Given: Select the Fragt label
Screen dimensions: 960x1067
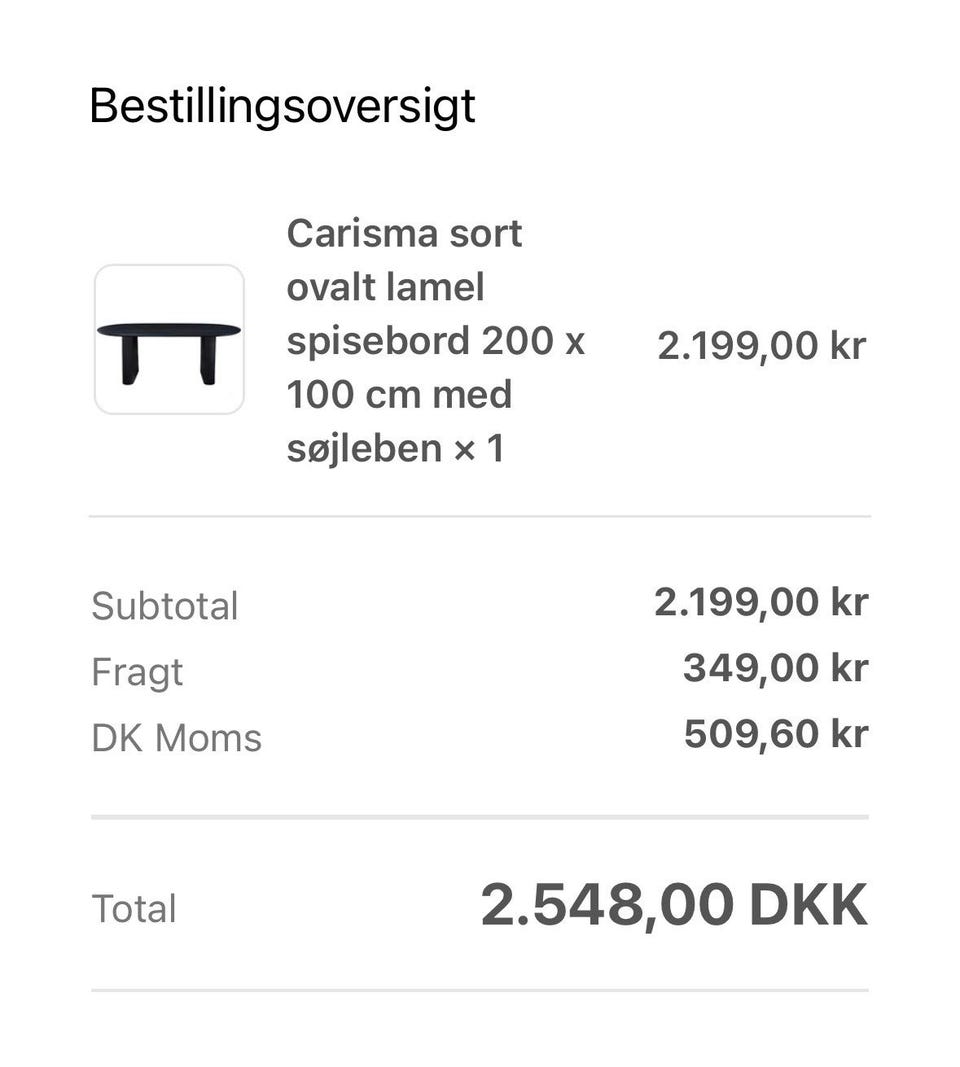Looking at the screenshot, I should pos(137,673).
